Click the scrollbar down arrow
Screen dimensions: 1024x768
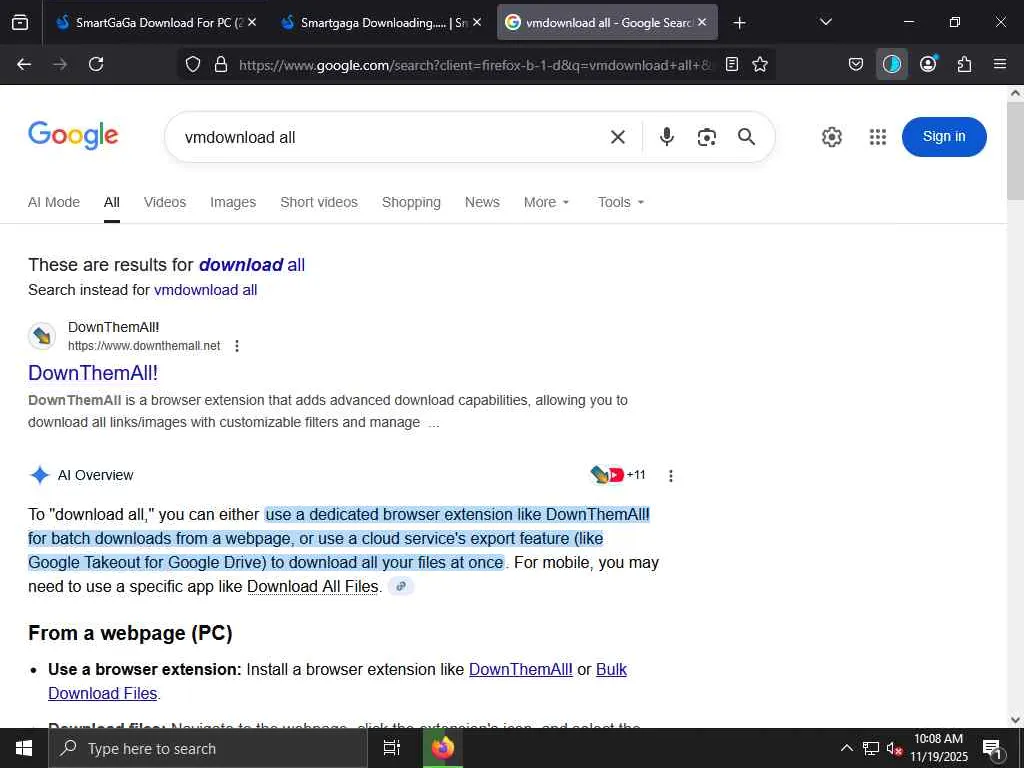coord(1015,720)
